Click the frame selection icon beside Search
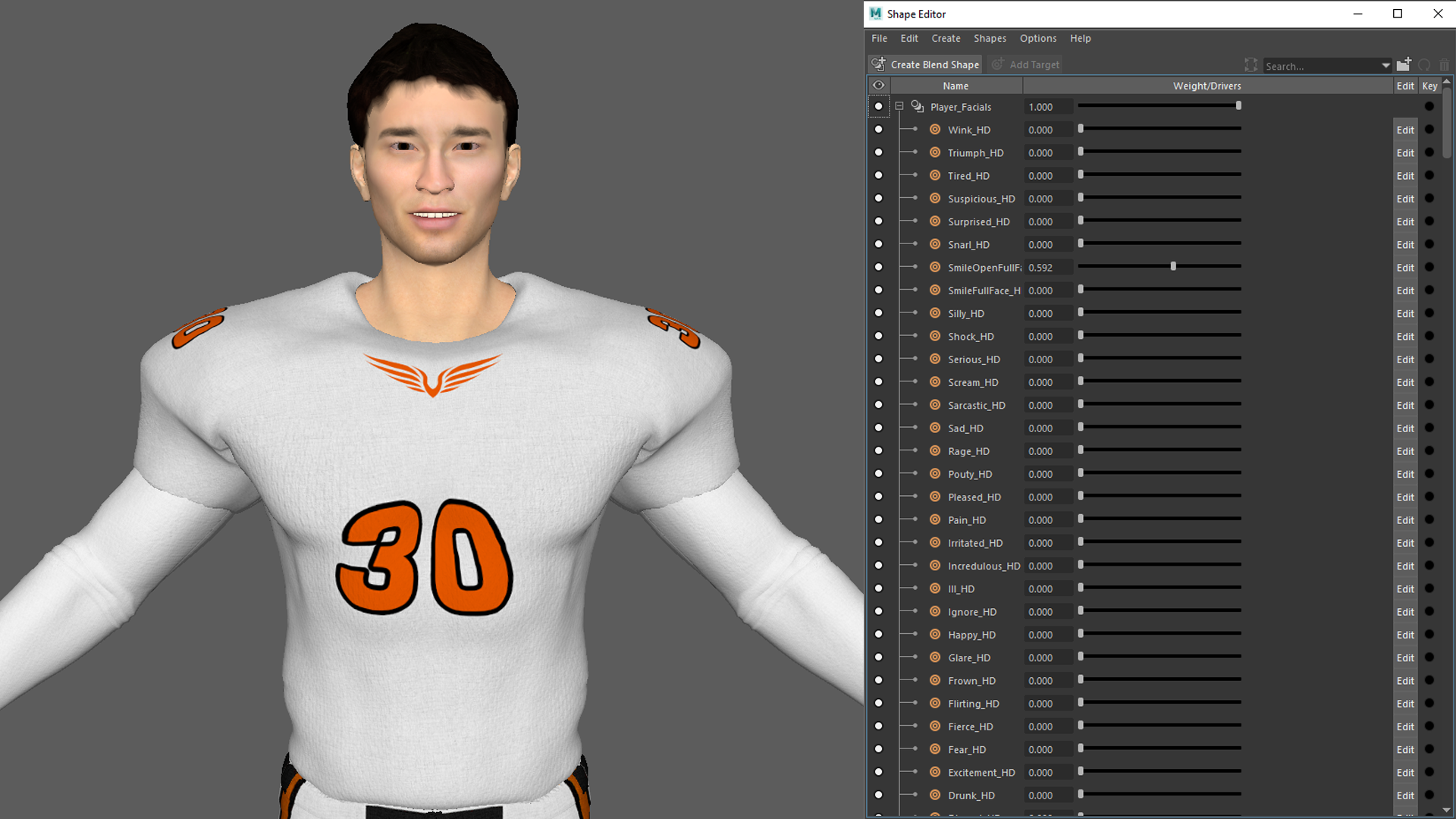Image resolution: width=1456 pixels, height=819 pixels. point(1250,65)
